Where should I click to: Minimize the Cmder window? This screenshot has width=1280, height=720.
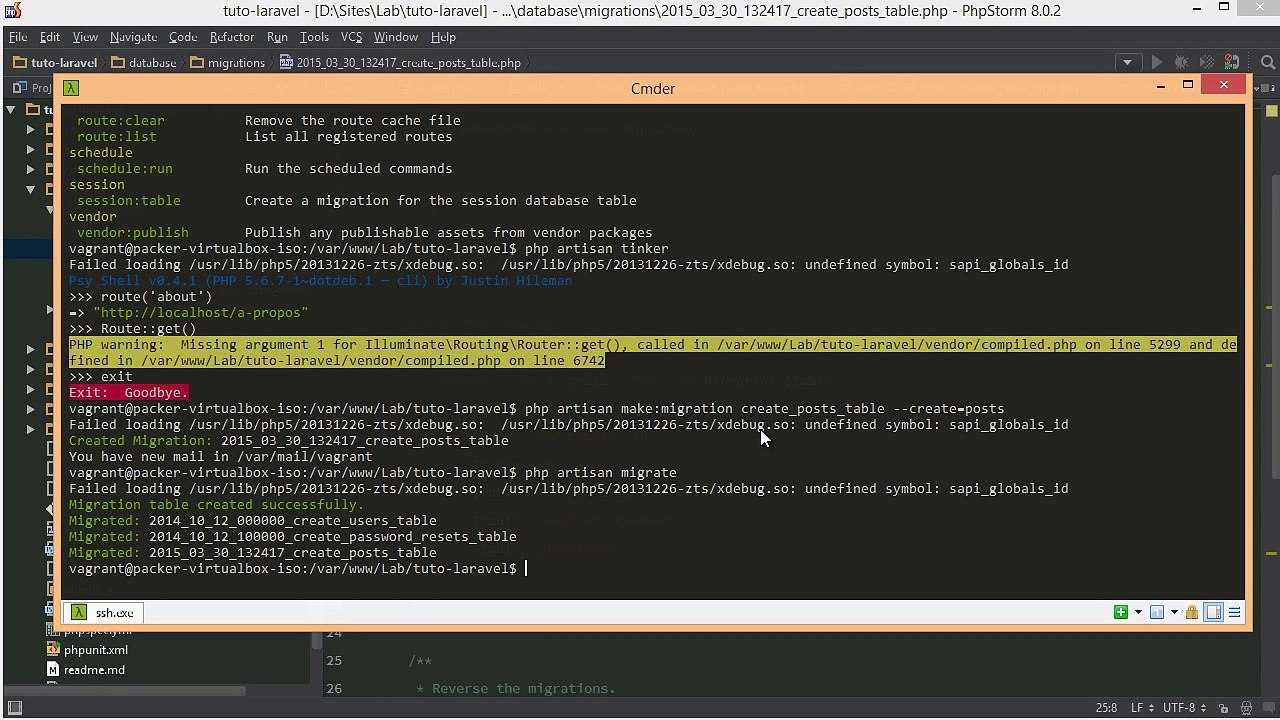1161,85
